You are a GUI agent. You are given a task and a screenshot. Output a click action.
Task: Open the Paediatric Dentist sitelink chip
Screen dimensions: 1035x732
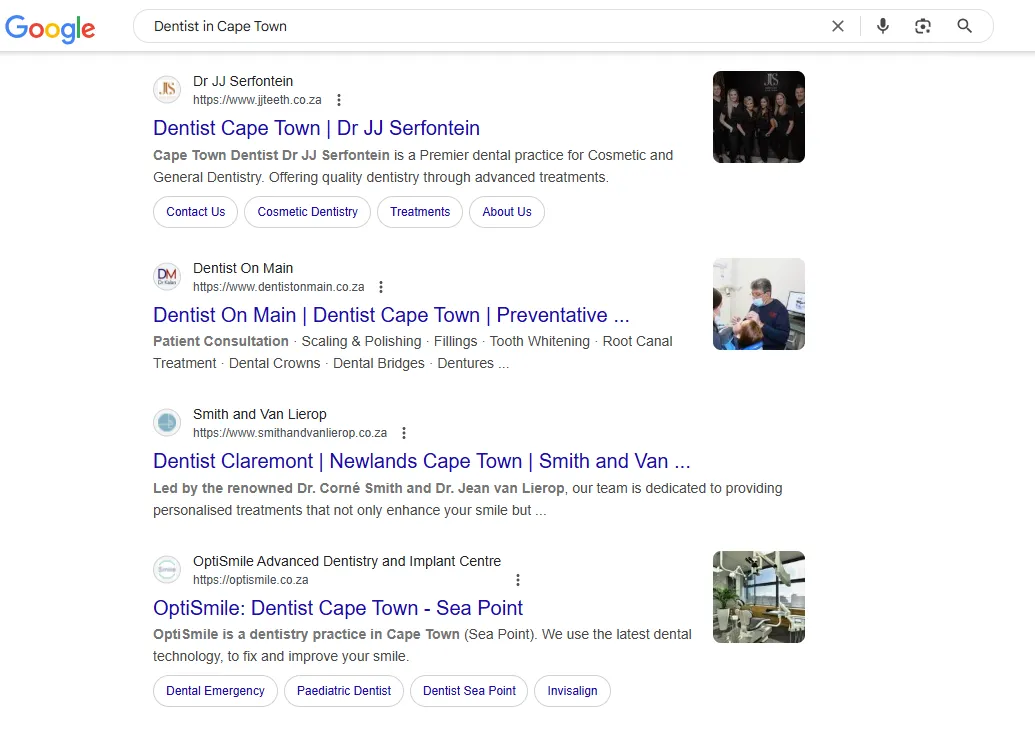[344, 691]
